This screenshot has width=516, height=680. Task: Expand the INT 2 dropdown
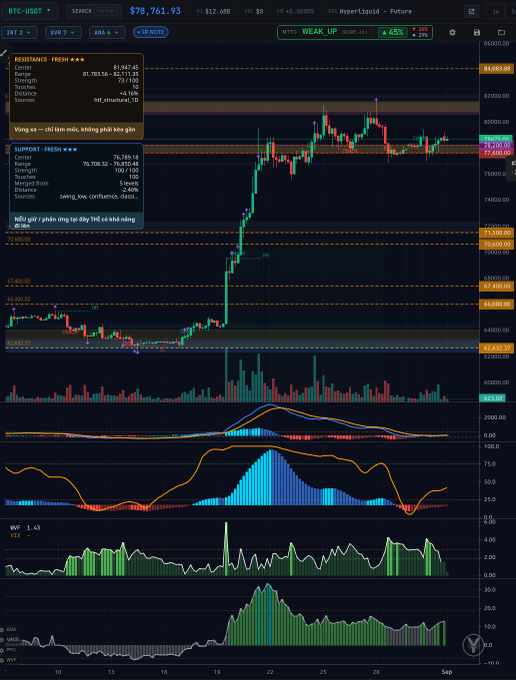tap(19, 33)
